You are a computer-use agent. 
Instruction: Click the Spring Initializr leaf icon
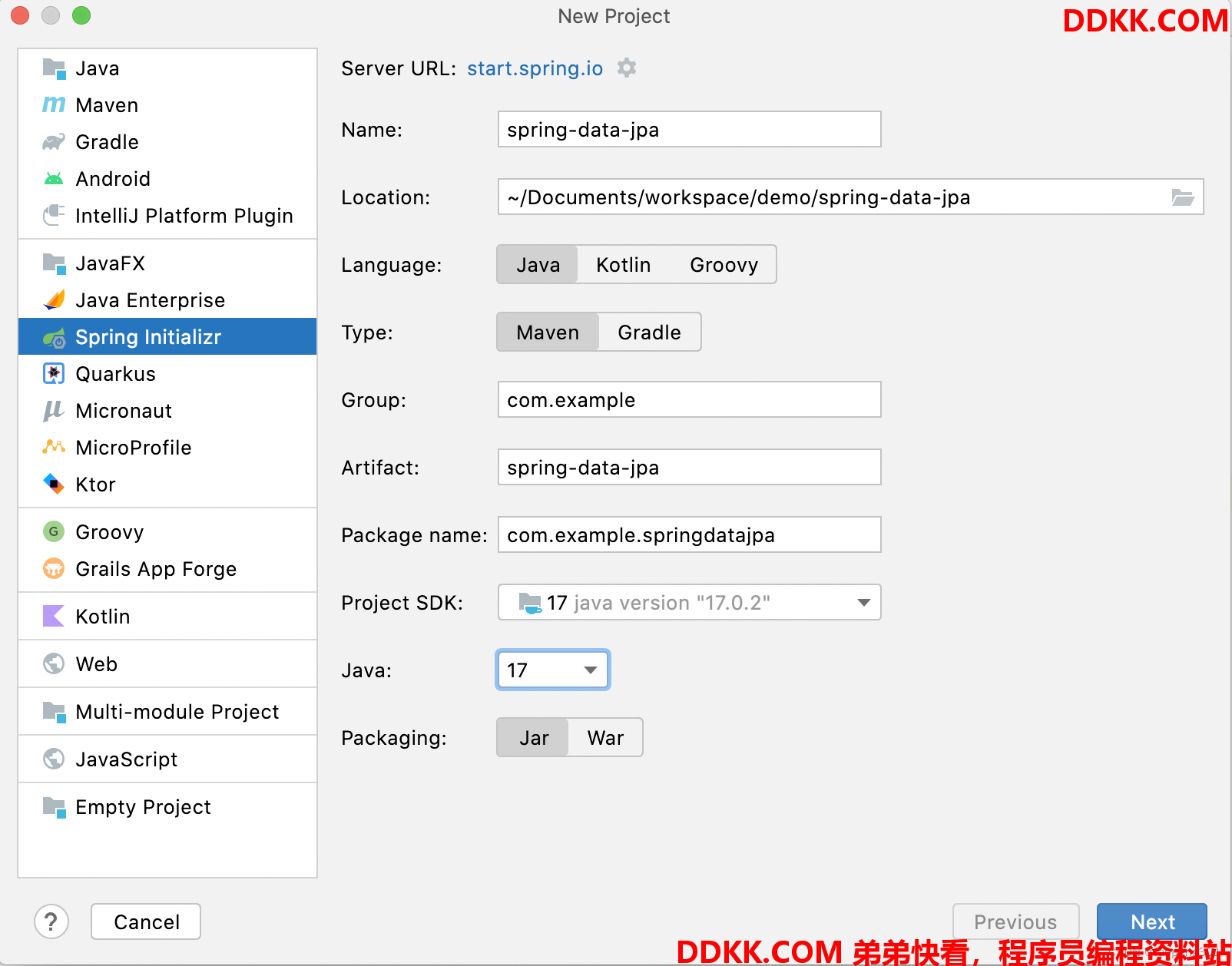point(54,337)
